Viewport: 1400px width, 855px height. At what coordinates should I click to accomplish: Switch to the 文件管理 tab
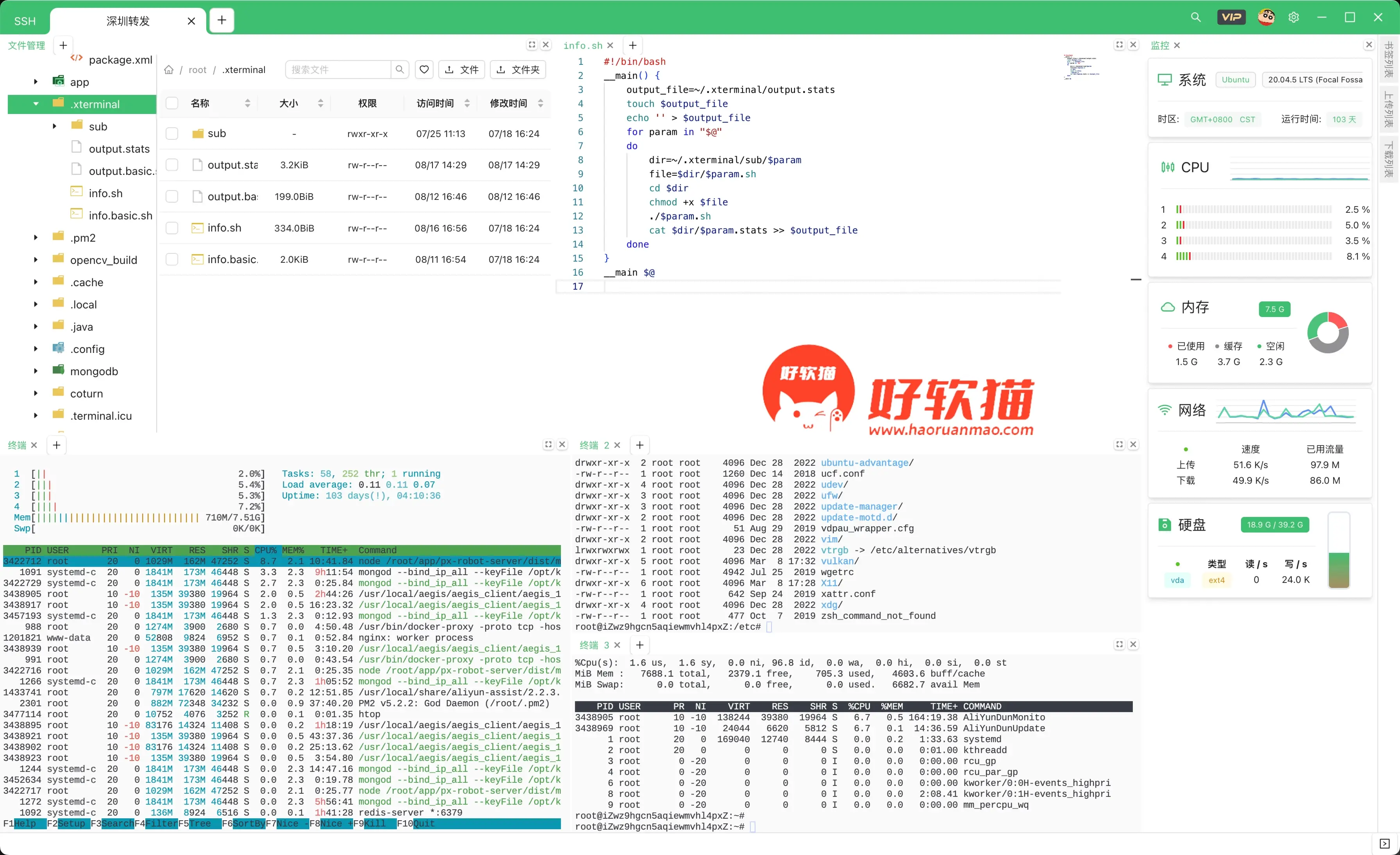(26, 45)
